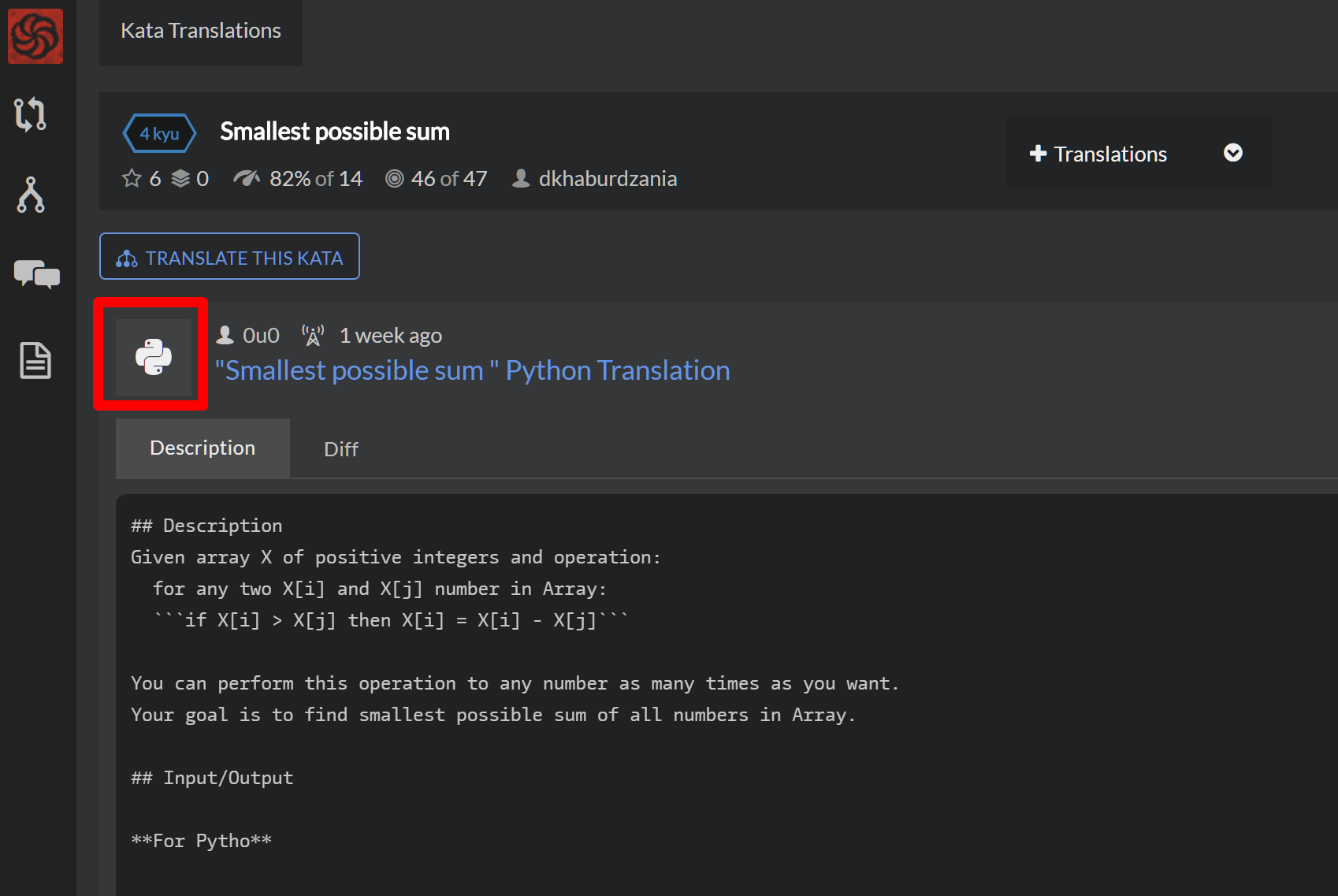Click the broadcast status icon beside 0u0
The width and height of the screenshot is (1338, 896).
point(313,336)
